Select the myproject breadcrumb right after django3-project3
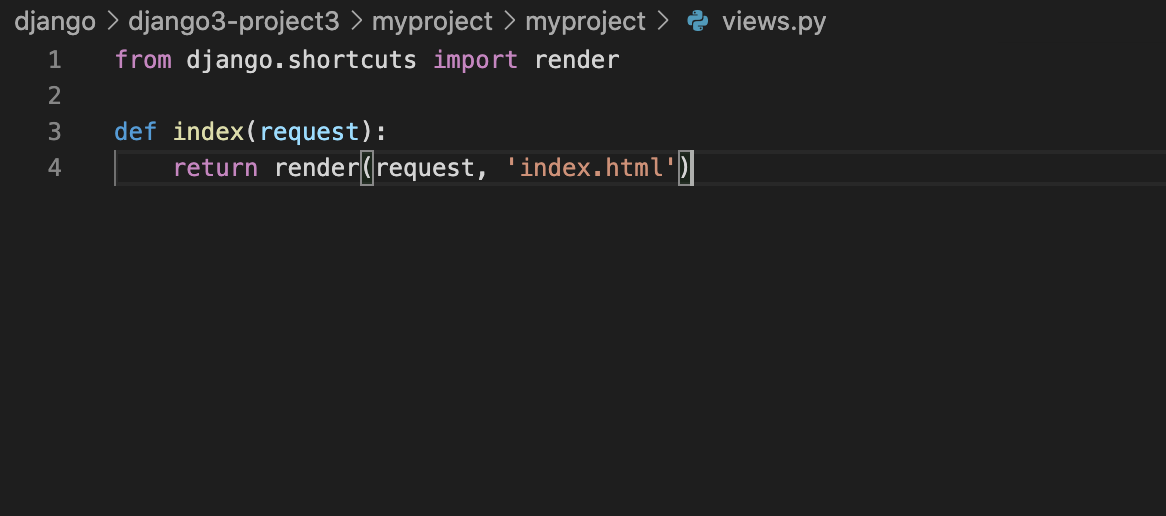 432,22
